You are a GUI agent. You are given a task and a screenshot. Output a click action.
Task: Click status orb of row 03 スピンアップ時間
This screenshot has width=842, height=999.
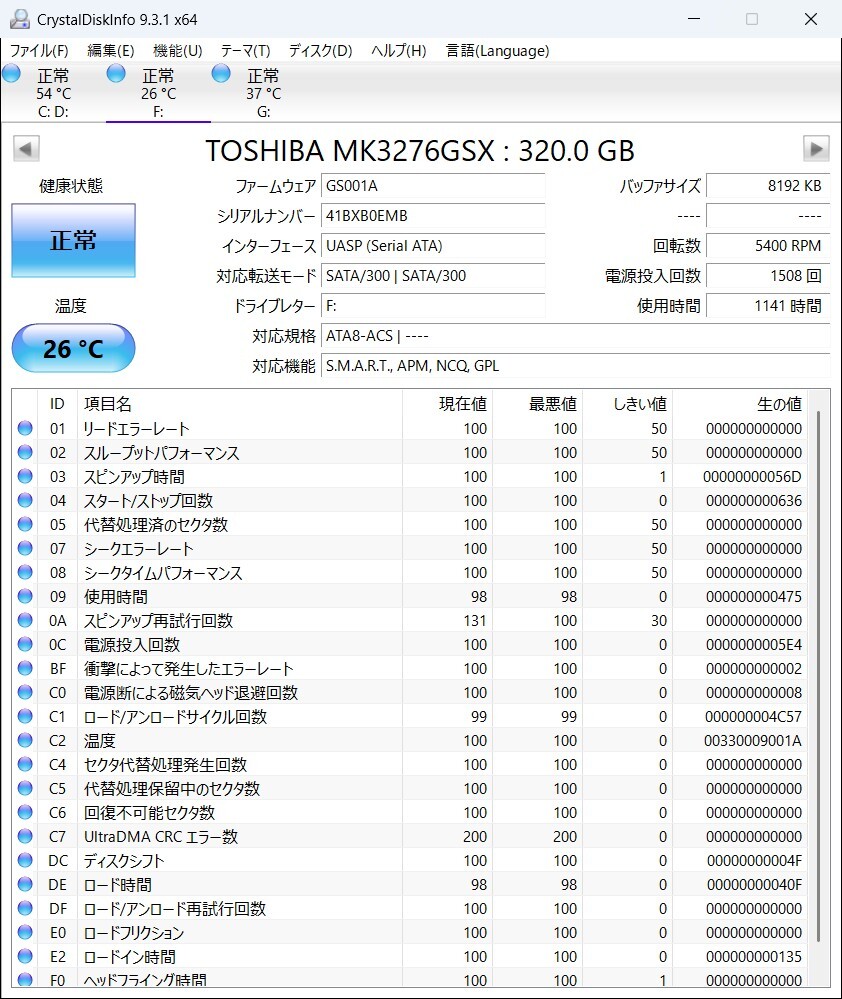[25, 476]
